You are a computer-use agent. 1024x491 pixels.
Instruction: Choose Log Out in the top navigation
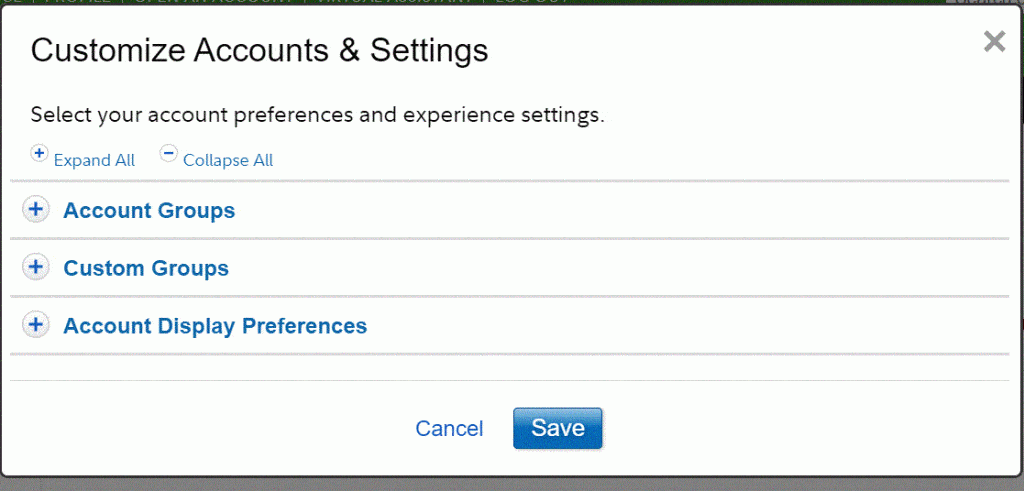tap(531, 1)
